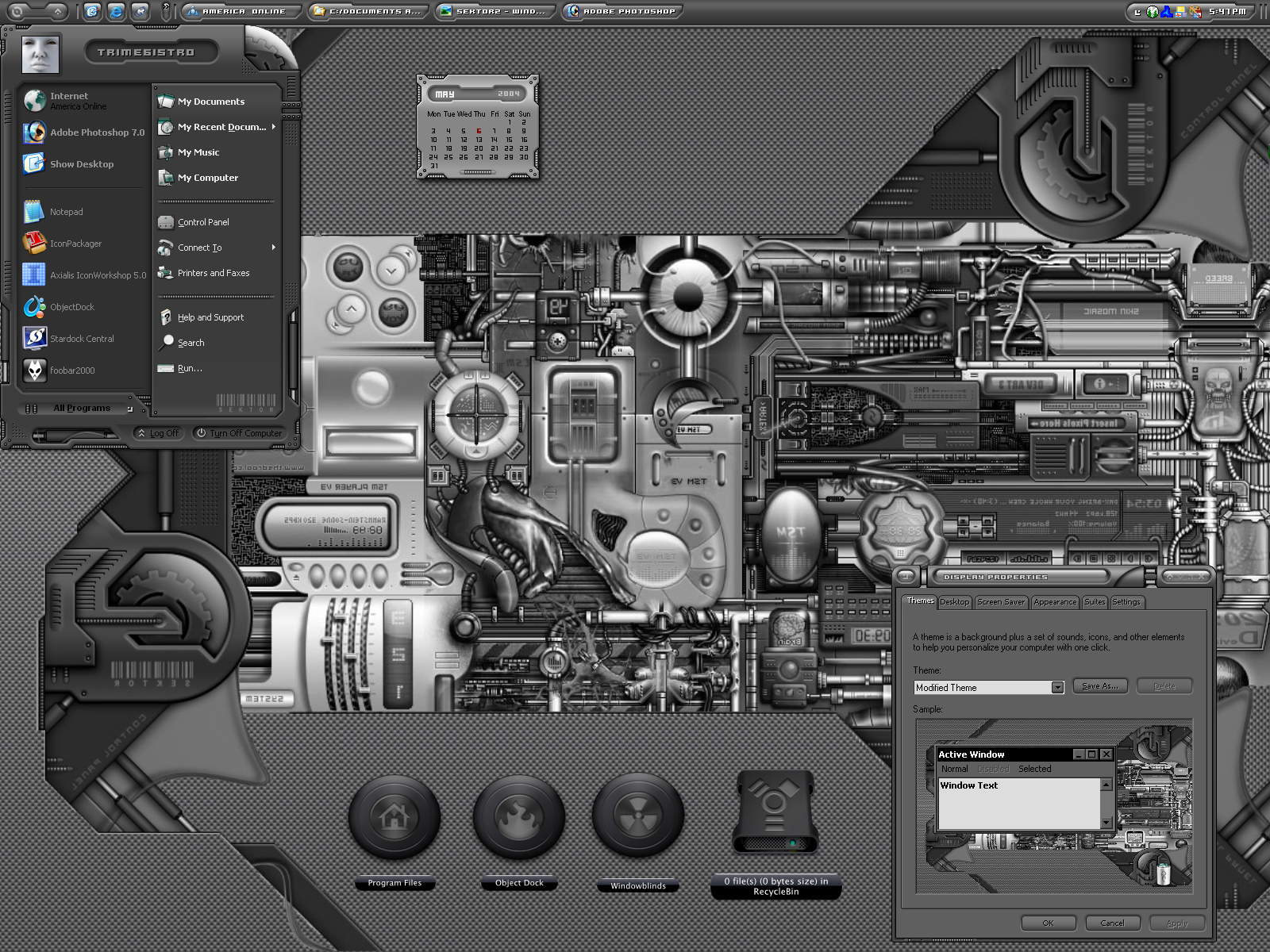Open My Documents in the Start menu

(217, 102)
